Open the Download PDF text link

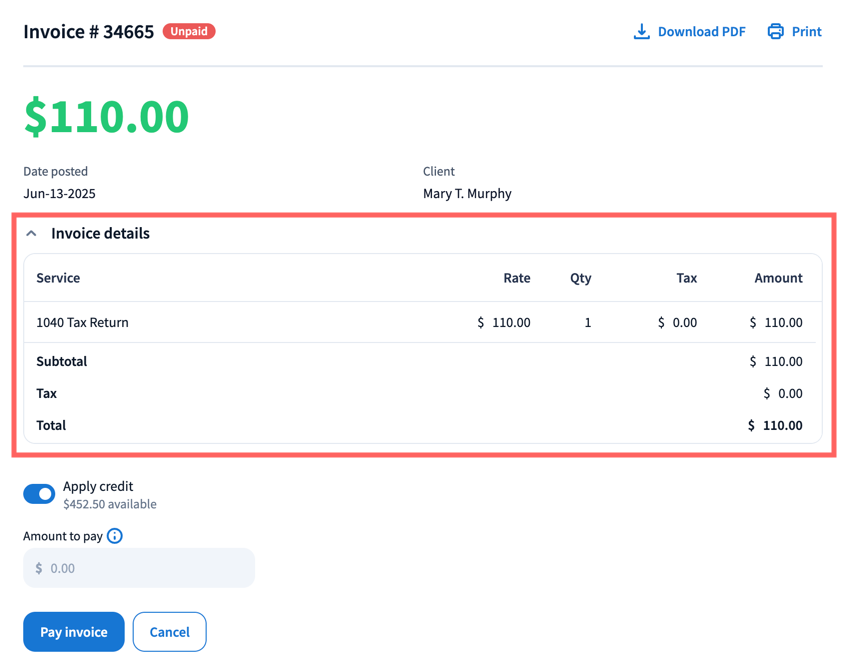point(701,32)
